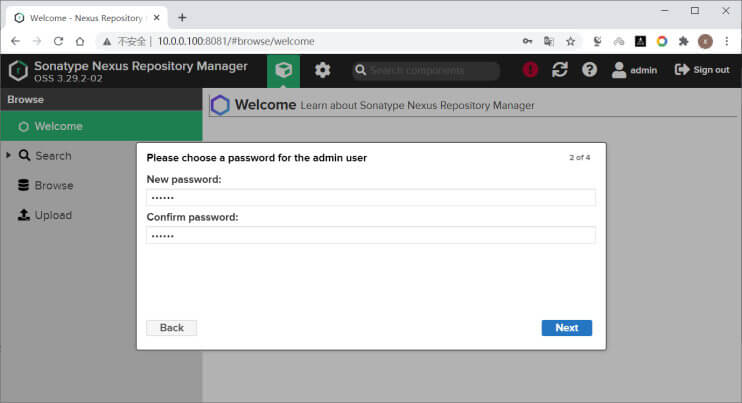Click the Sonatype Nexus hexagon logo
742x403 pixels.
(x=18, y=71)
